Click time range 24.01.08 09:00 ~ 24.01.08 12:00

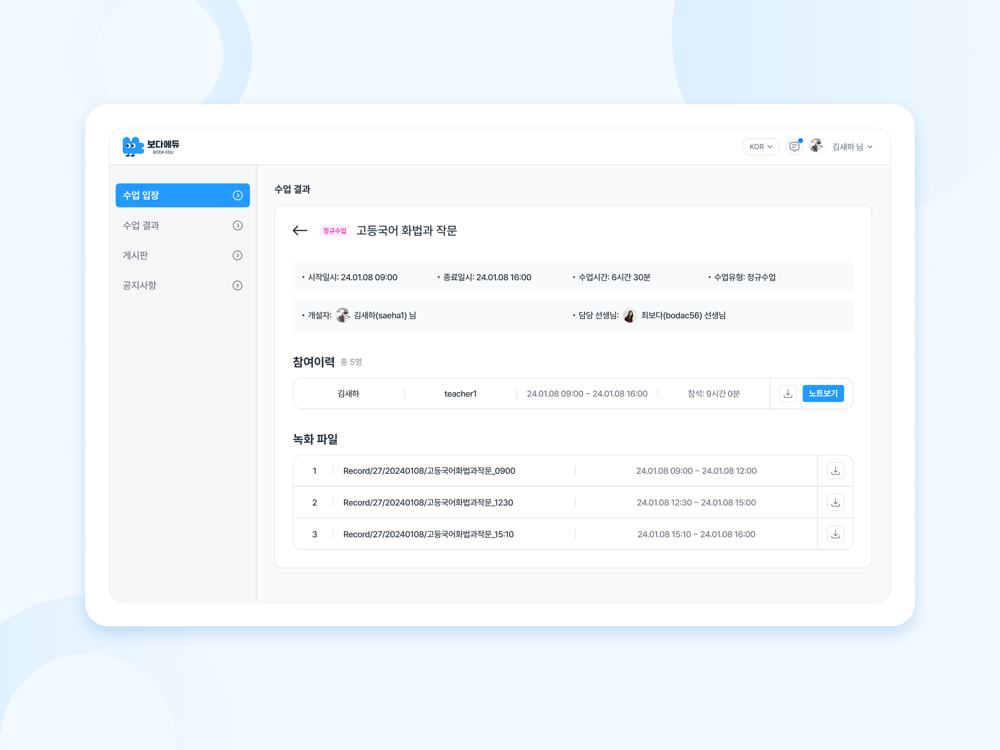click(696, 471)
